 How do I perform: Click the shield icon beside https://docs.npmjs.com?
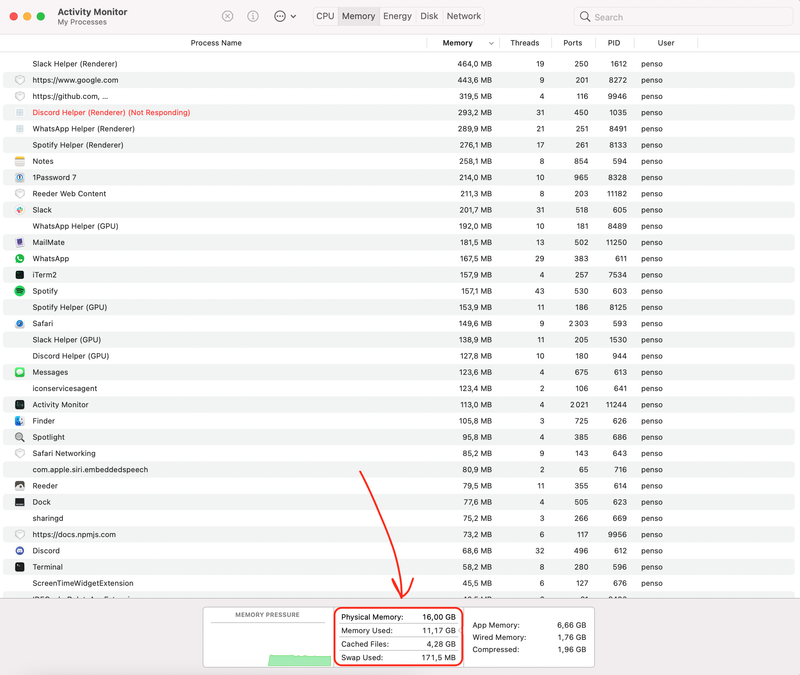tap(20, 535)
